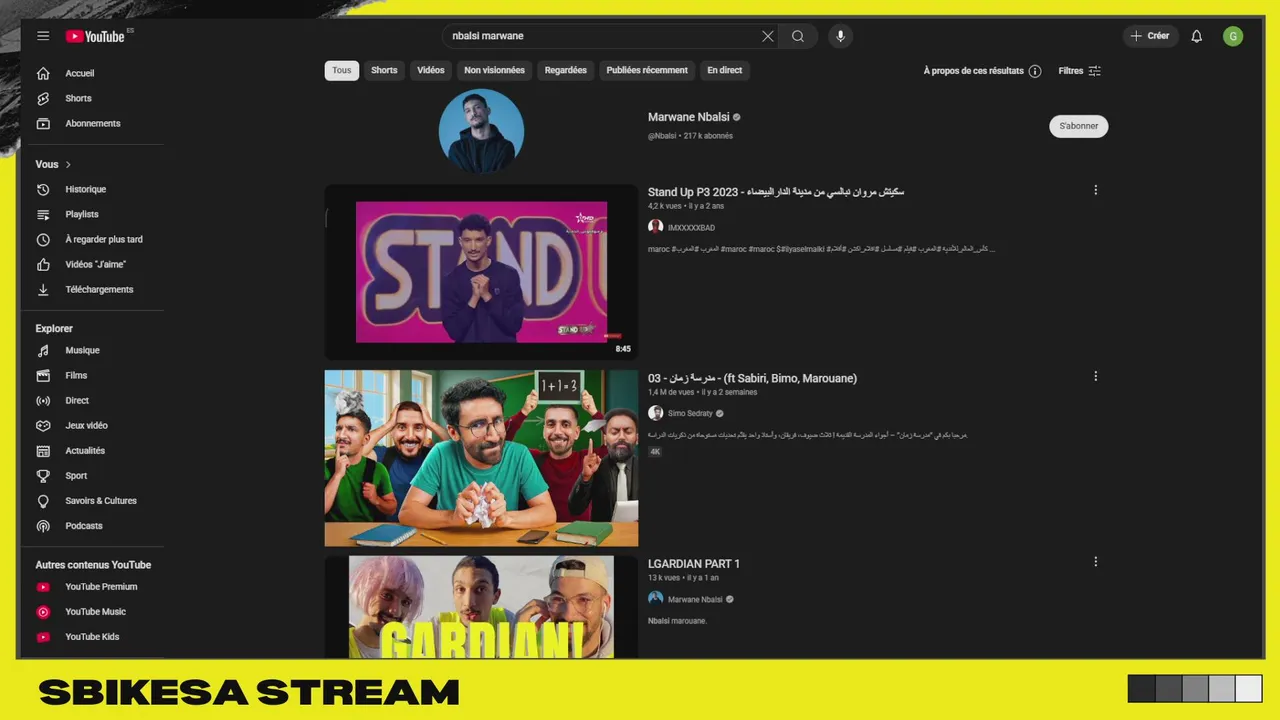Open the notifications bell

coord(1196,36)
